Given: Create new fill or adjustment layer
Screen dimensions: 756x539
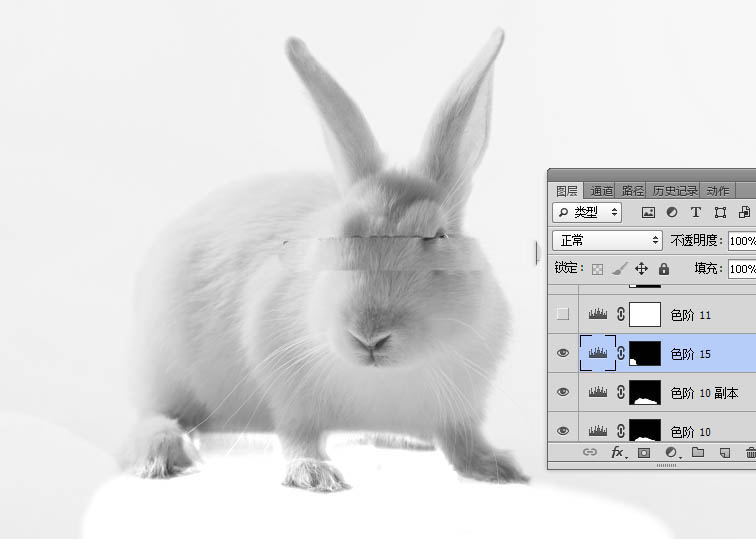Looking at the screenshot, I should click(671, 453).
